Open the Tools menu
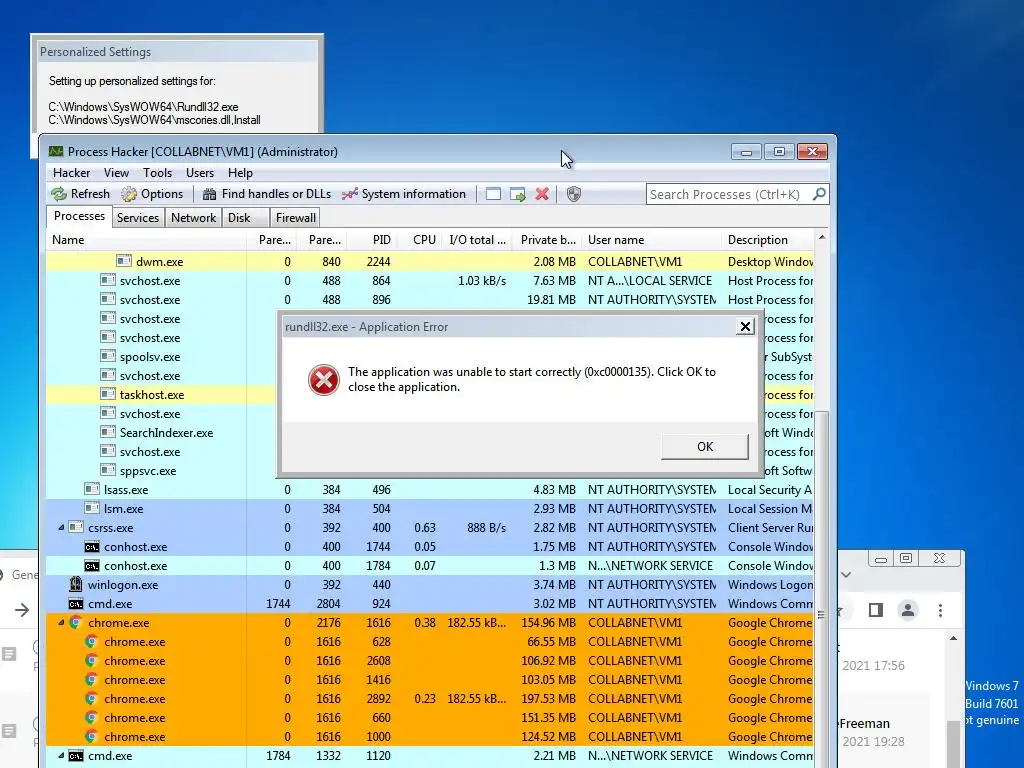Image resolution: width=1024 pixels, height=768 pixels. [x=157, y=173]
